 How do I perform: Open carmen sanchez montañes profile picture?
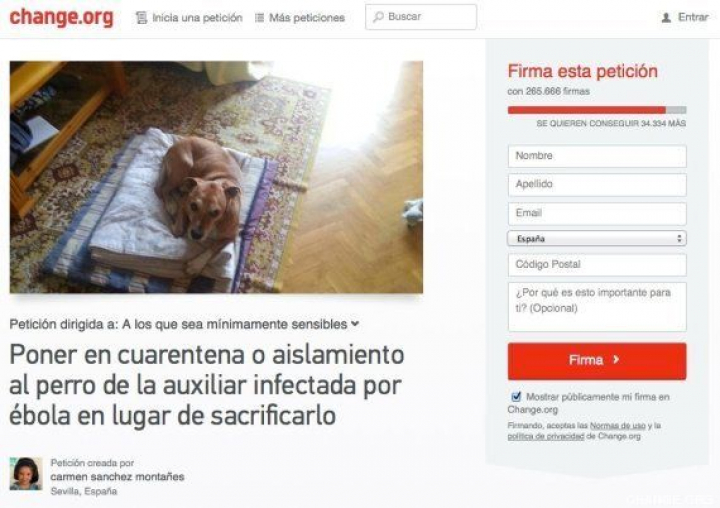(x=26, y=474)
